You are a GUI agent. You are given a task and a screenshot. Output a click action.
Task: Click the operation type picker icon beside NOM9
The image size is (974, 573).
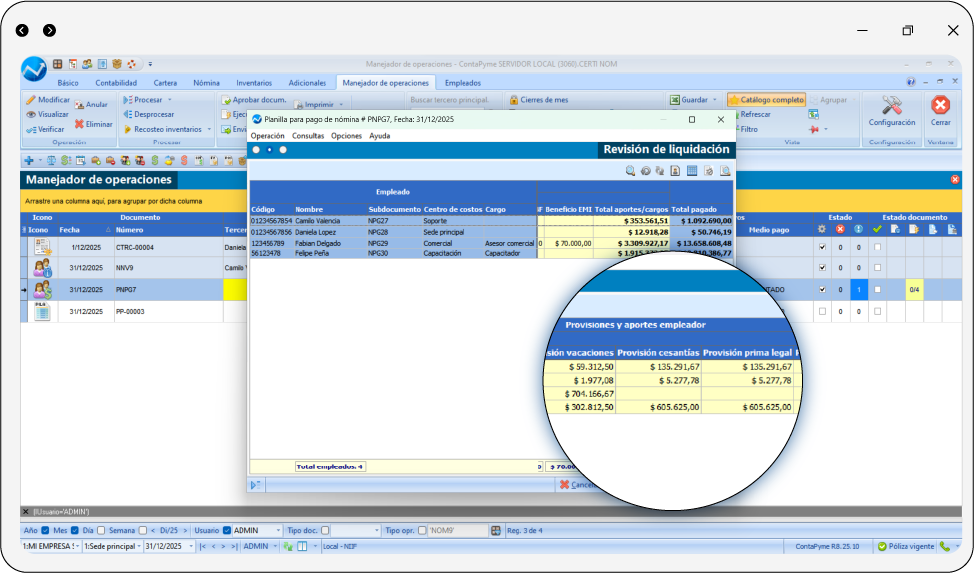pos(496,531)
